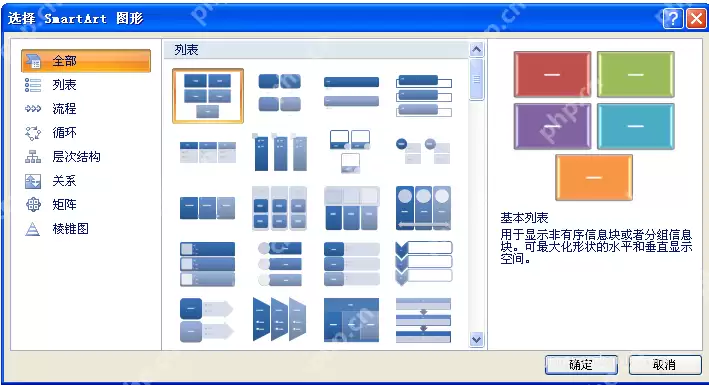Click the layout gallery scroll up arrow

477,49
